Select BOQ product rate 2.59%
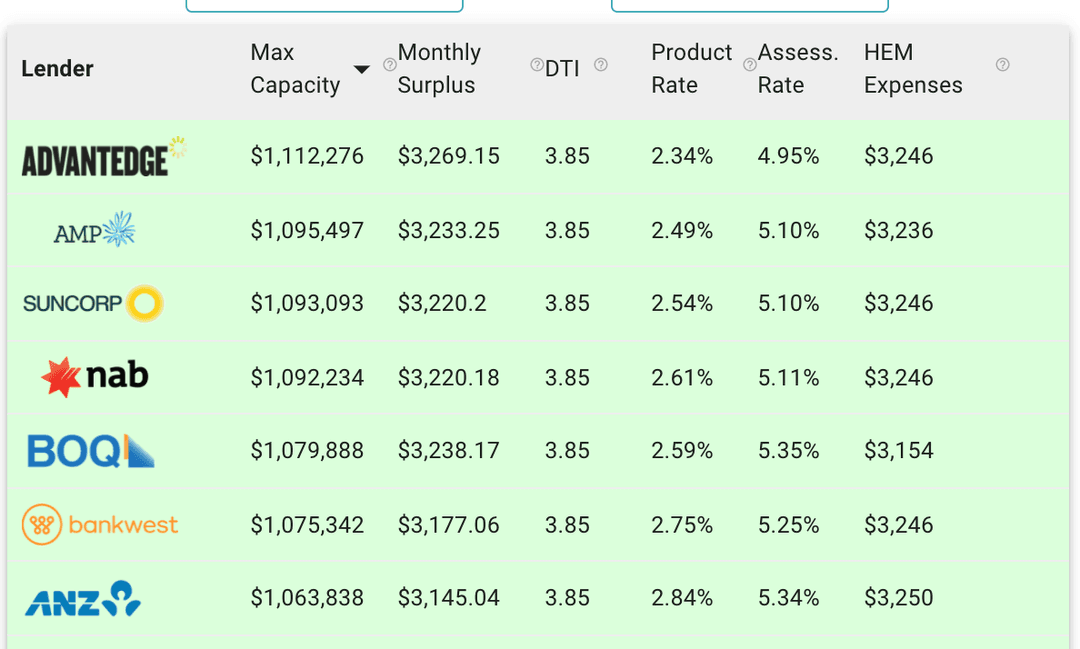Image resolution: width=1080 pixels, height=649 pixels. (682, 451)
